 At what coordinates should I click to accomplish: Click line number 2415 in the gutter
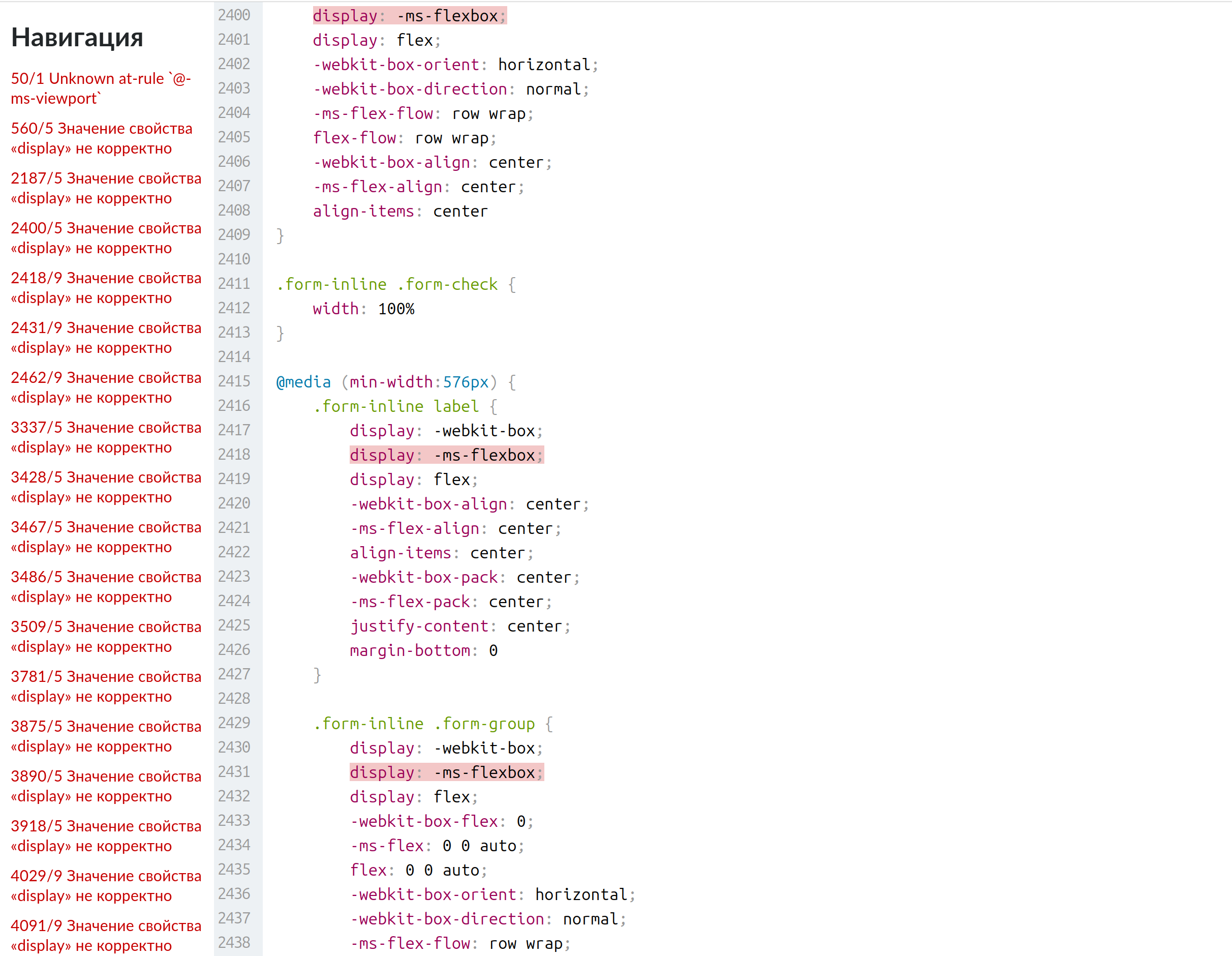pyautogui.click(x=234, y=381)
